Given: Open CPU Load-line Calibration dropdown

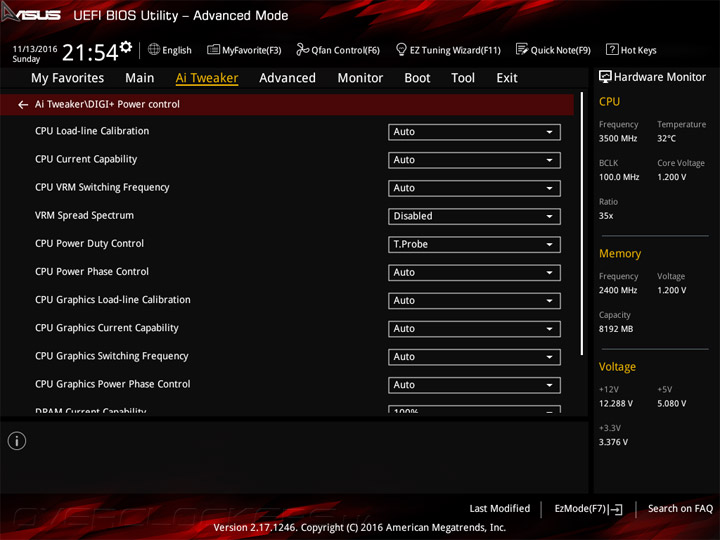Looking at the screenshot, I should click(474, 132).
